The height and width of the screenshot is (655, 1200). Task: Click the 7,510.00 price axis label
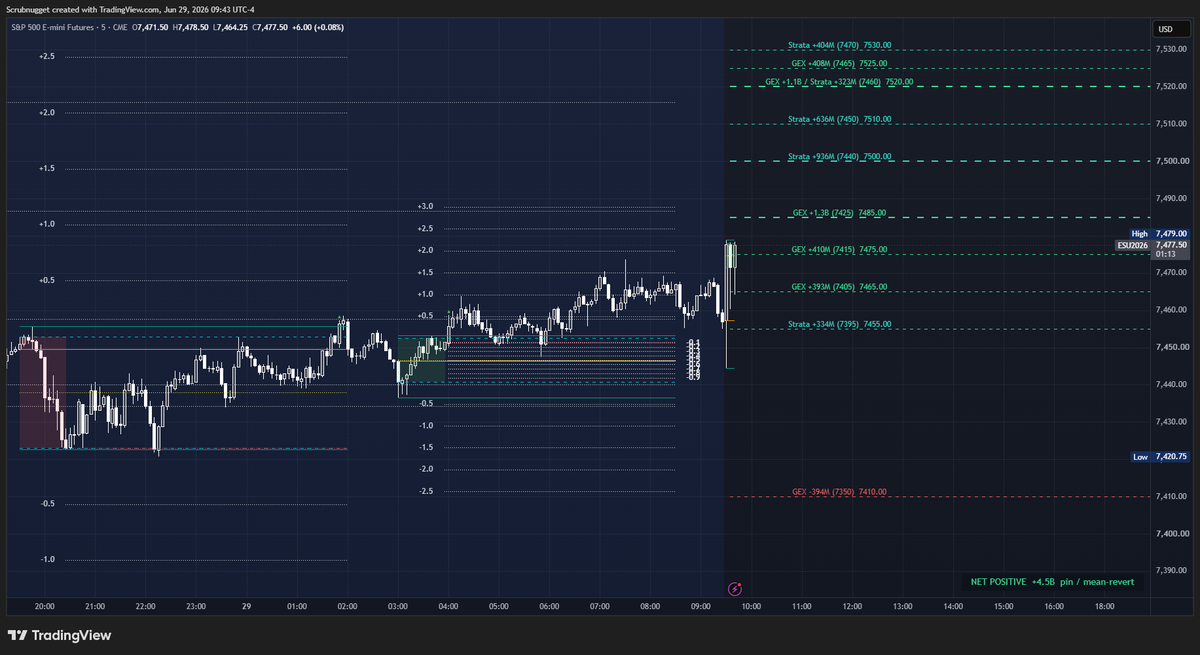pos(1171,124)
